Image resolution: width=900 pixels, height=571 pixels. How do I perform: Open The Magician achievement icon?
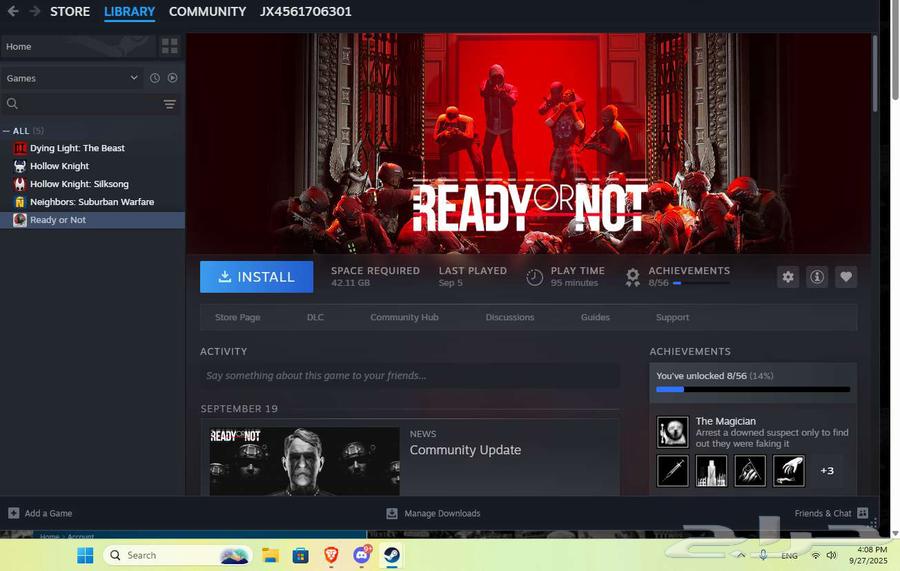pos(672,432)
